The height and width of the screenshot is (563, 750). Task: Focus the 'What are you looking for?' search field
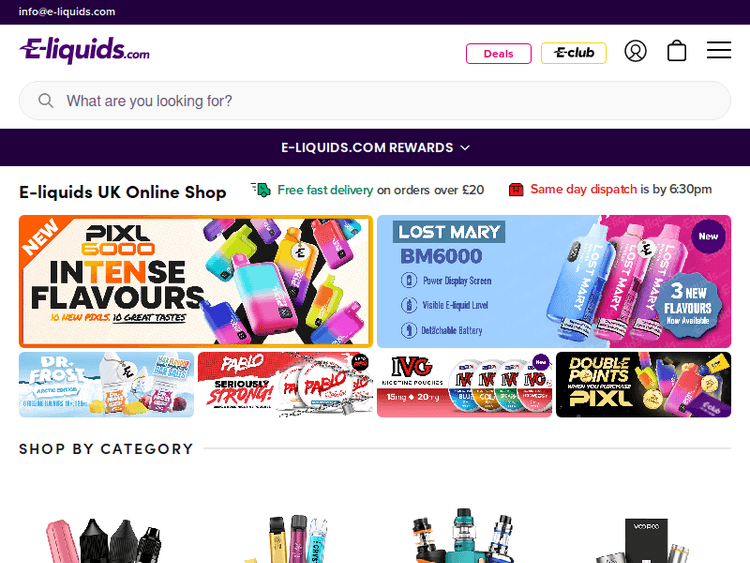pyautogui.click(x=375, y=100)
